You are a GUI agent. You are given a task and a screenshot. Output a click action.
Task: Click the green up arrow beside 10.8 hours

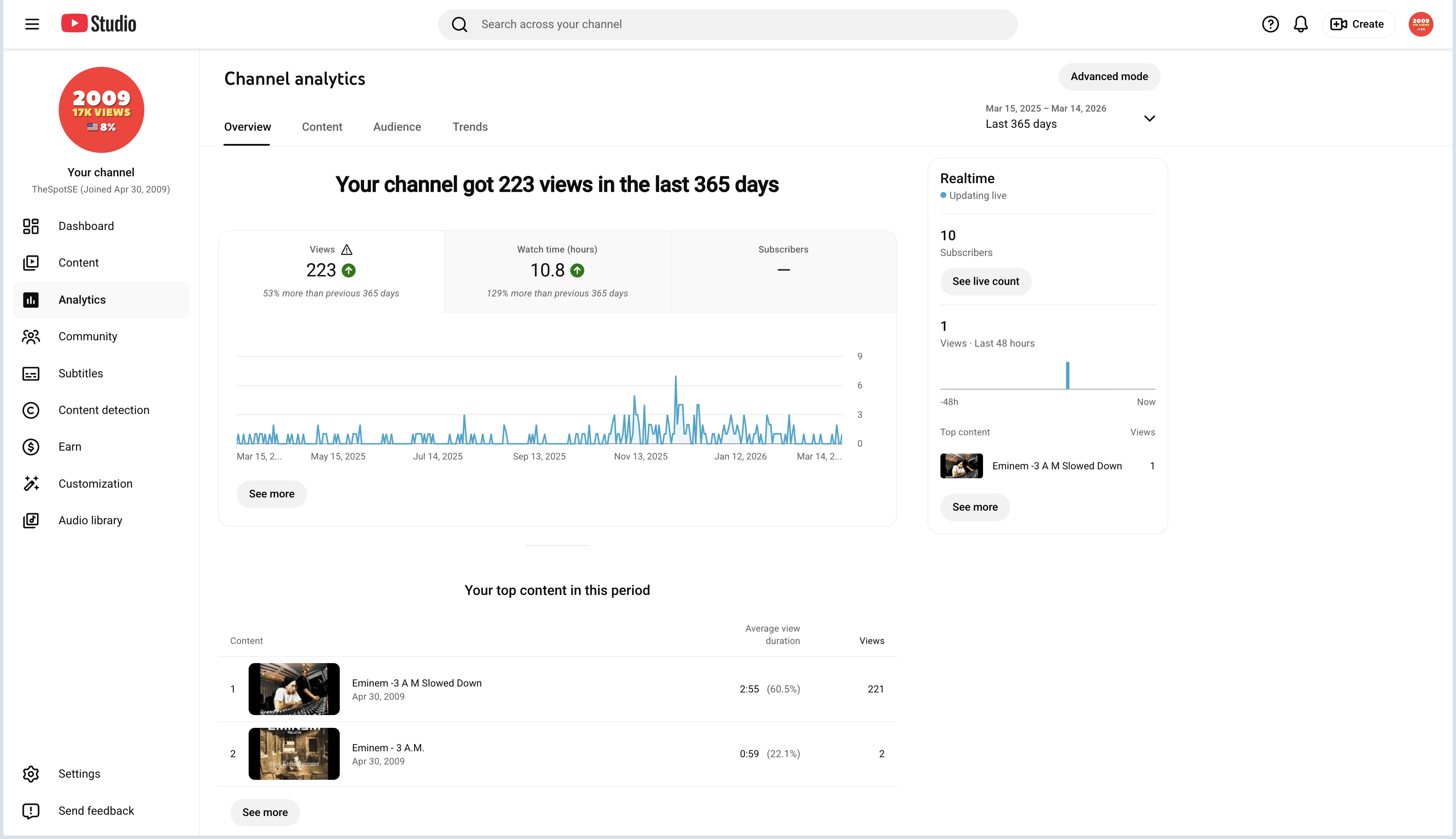[x=577, y=270]
